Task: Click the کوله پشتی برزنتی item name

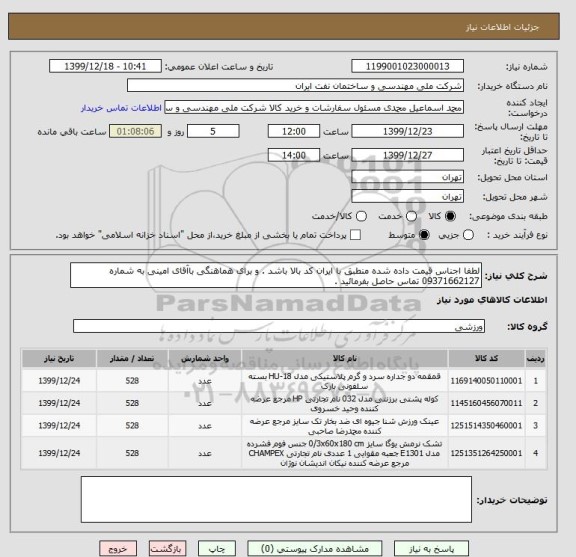Action: (x=345, y=403)
